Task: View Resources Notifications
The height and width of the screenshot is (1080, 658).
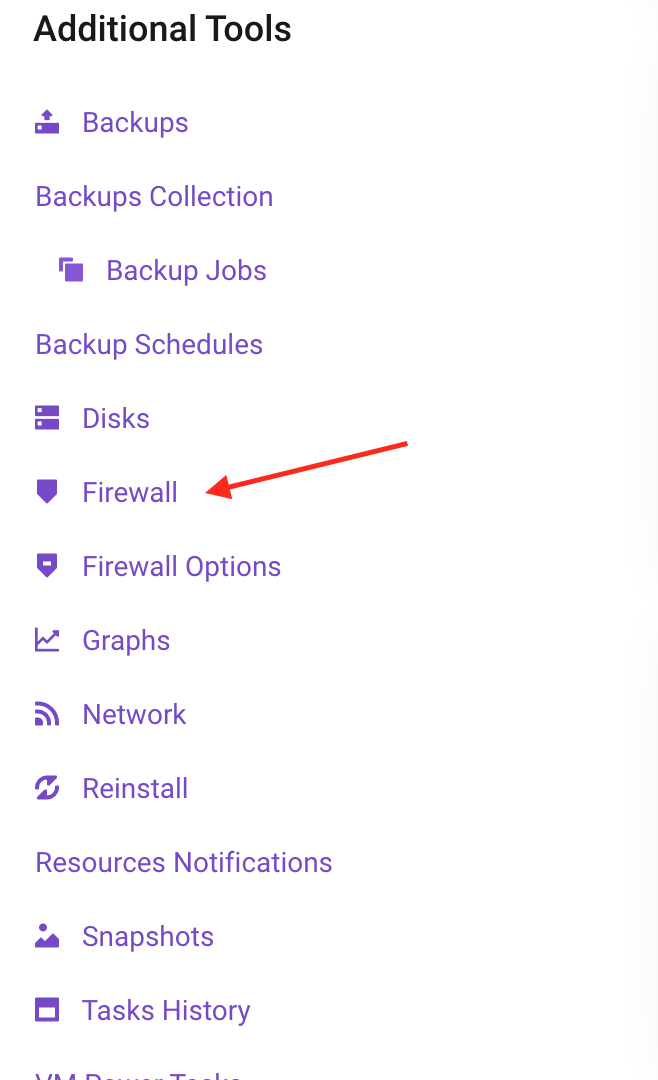Action: pyautogui.click(x=184, y=862)
